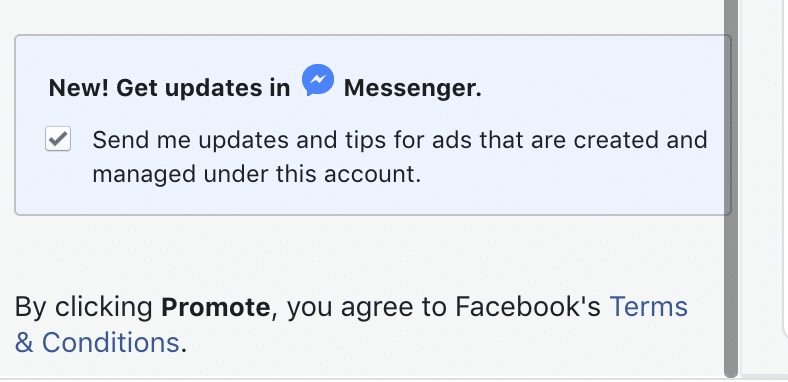788x382 pixels.
Task: Open the Terms link
Action: [x=648, y=307]
